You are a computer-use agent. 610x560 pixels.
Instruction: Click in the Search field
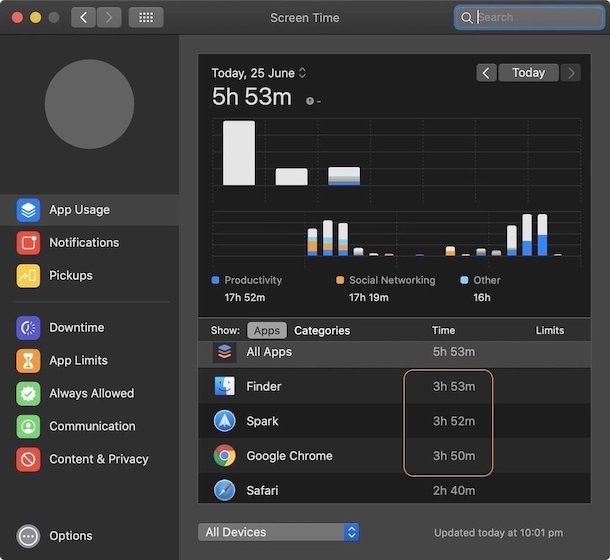[538, 18]
